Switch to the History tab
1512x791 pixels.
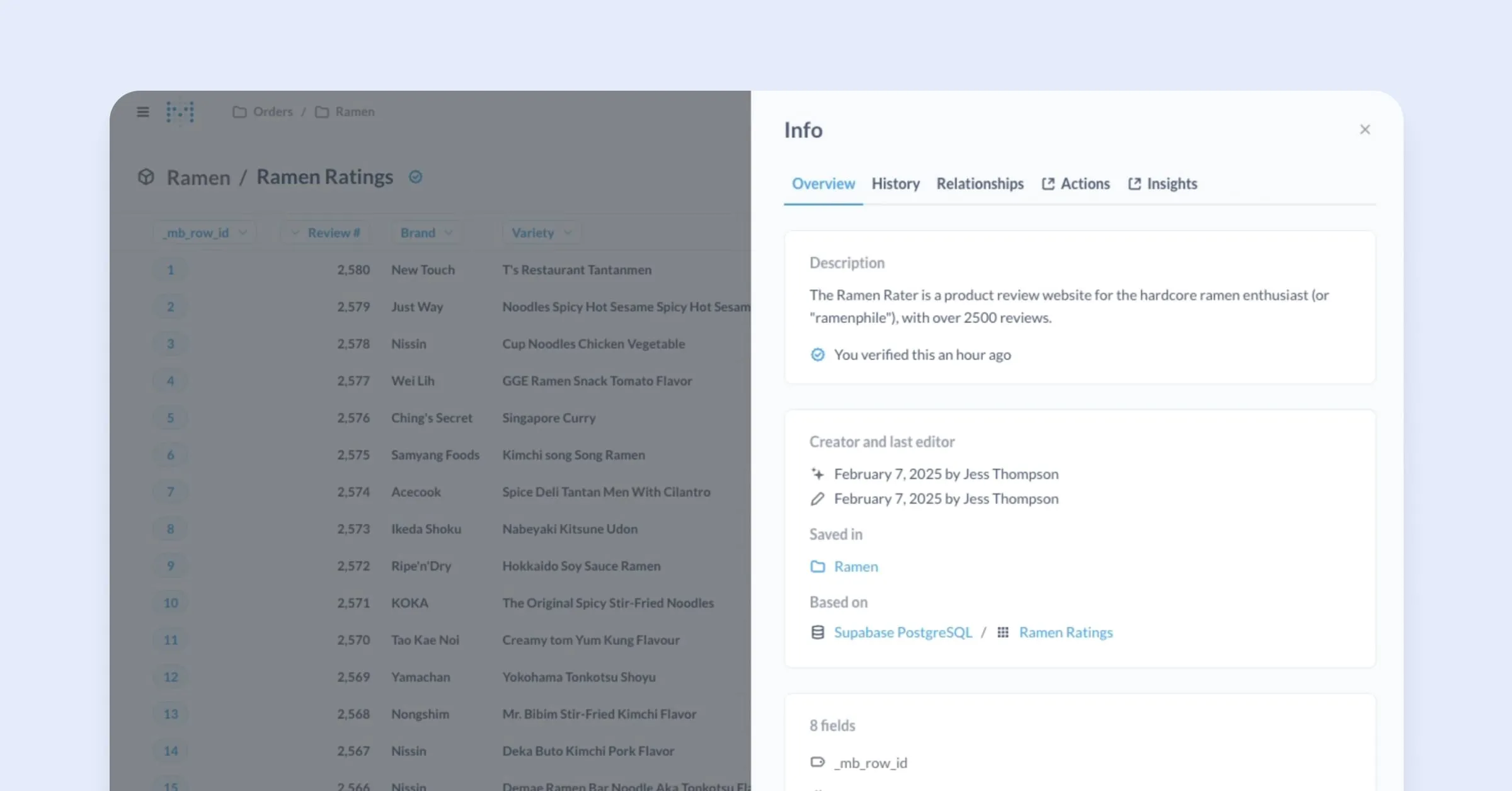click(x=895, y=183)
